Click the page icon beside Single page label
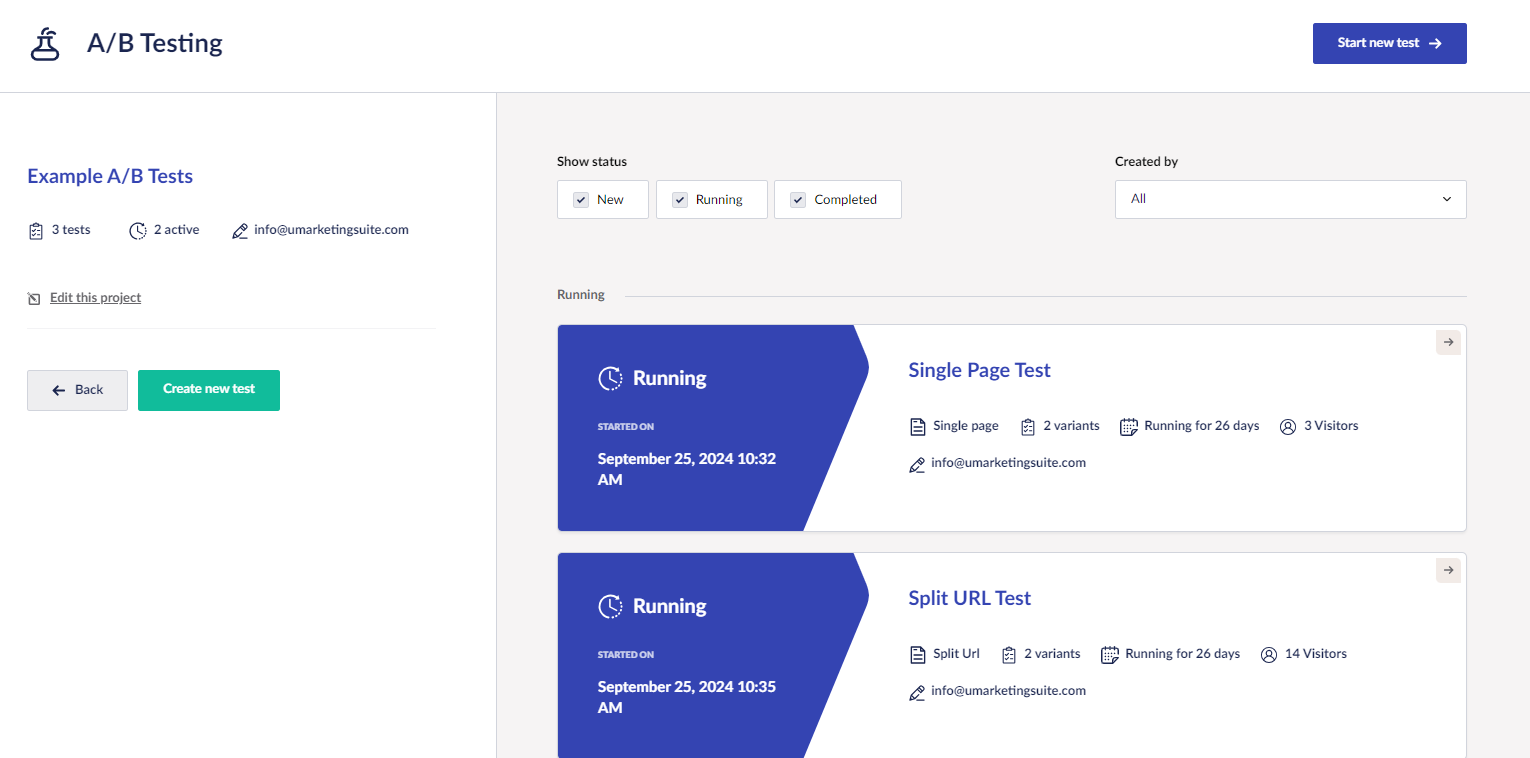This screenshot has height=758, width=1530. [x=918, y=425]
